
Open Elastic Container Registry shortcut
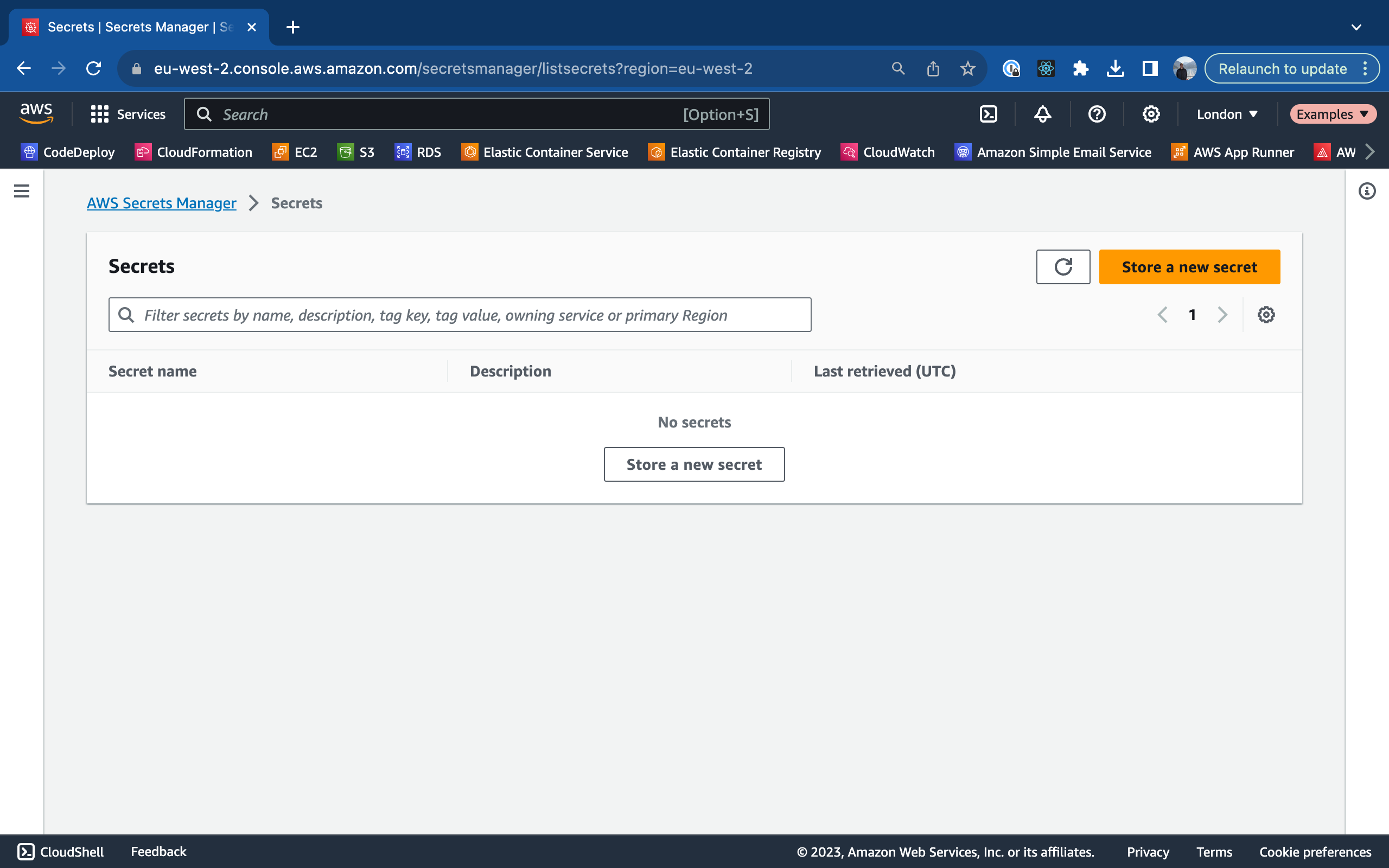pos(735,152)
